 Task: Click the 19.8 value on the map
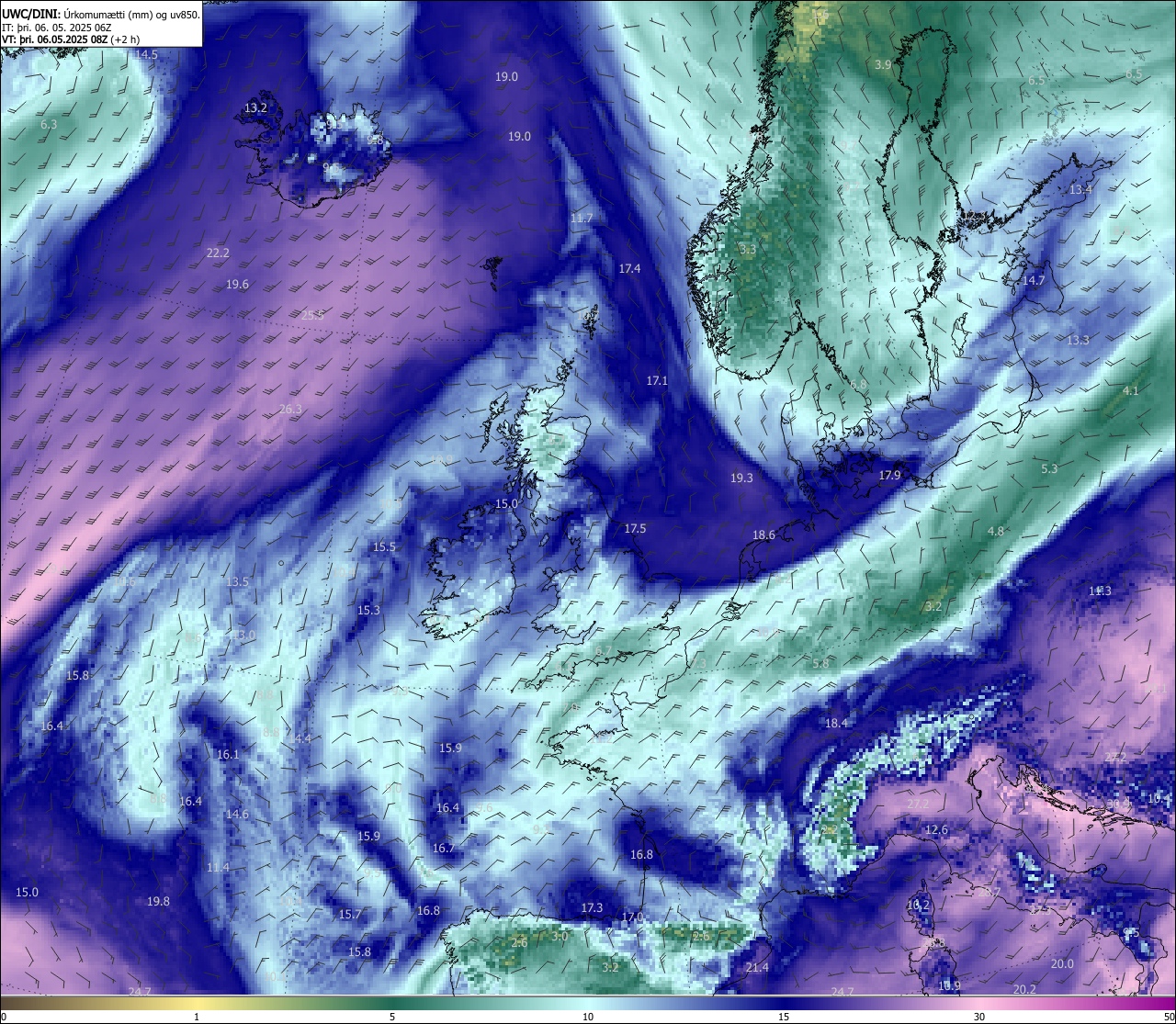coord(158,901)
